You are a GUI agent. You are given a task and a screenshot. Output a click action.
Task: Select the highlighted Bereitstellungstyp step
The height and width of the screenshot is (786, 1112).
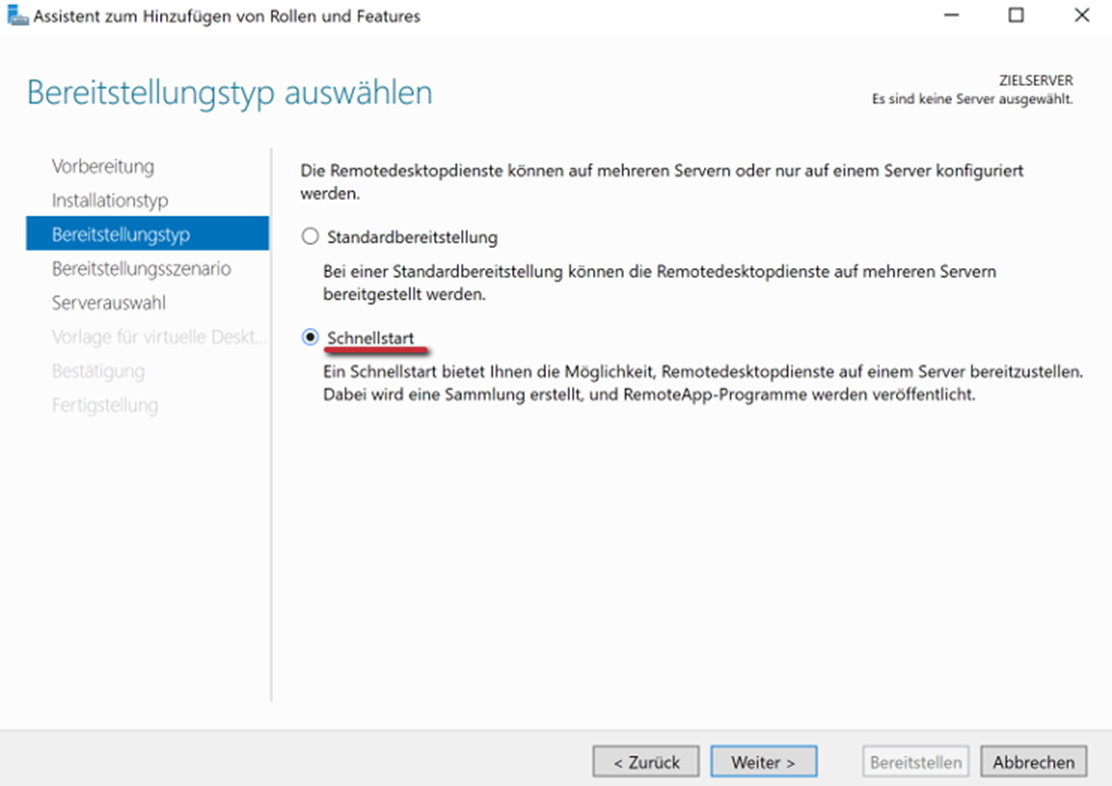coord(121,234)
